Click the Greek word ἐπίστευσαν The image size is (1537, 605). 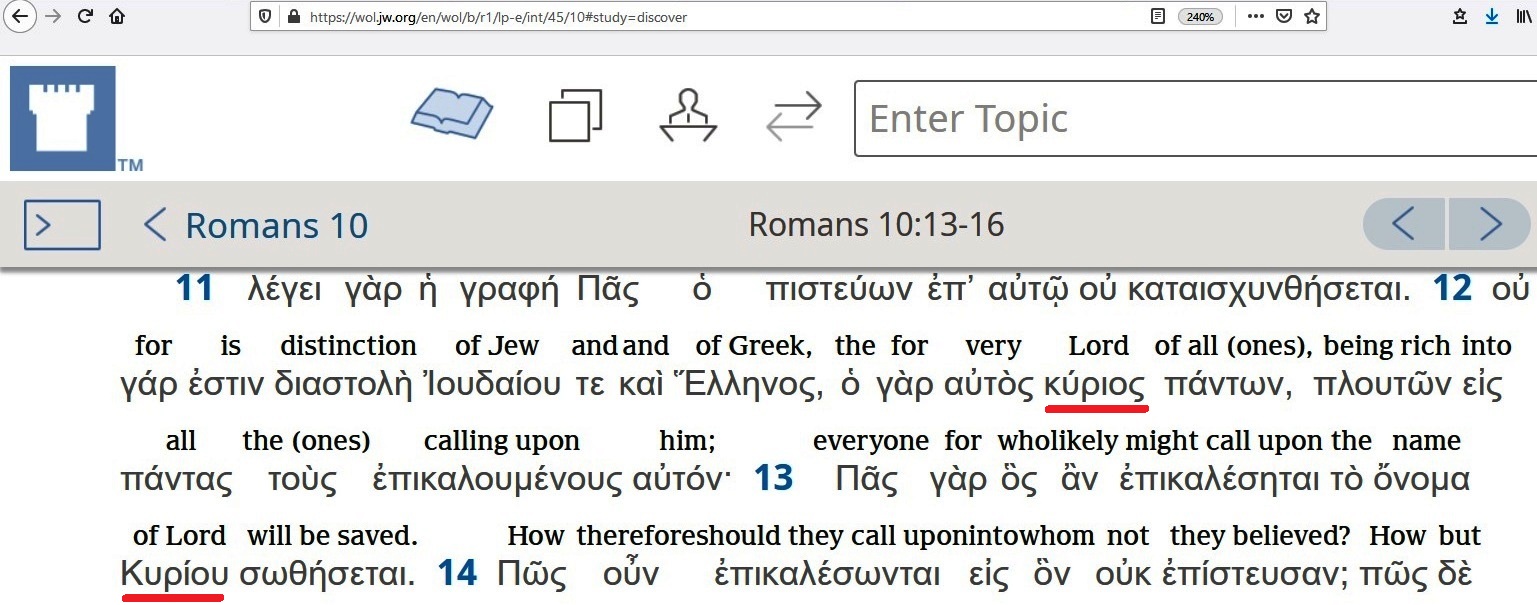(1252, 576)
